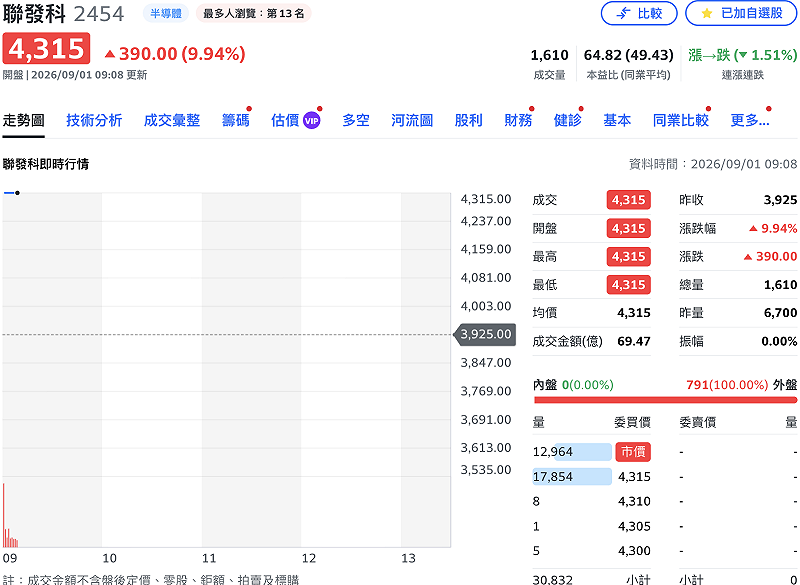Click the red 市價 bid badge
The height and width of the screenshot is (585, 800).
tap(633, 452)
